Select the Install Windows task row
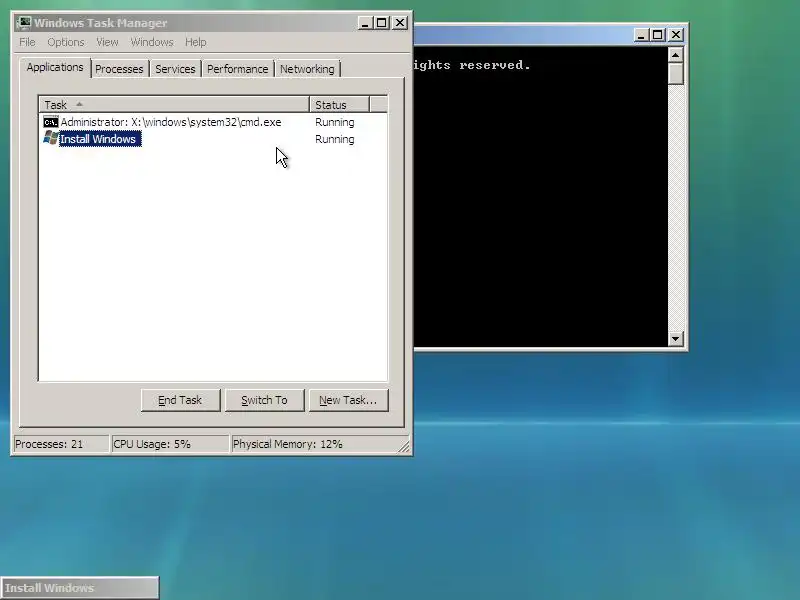The image size is (800, 600). click(213, 139)
